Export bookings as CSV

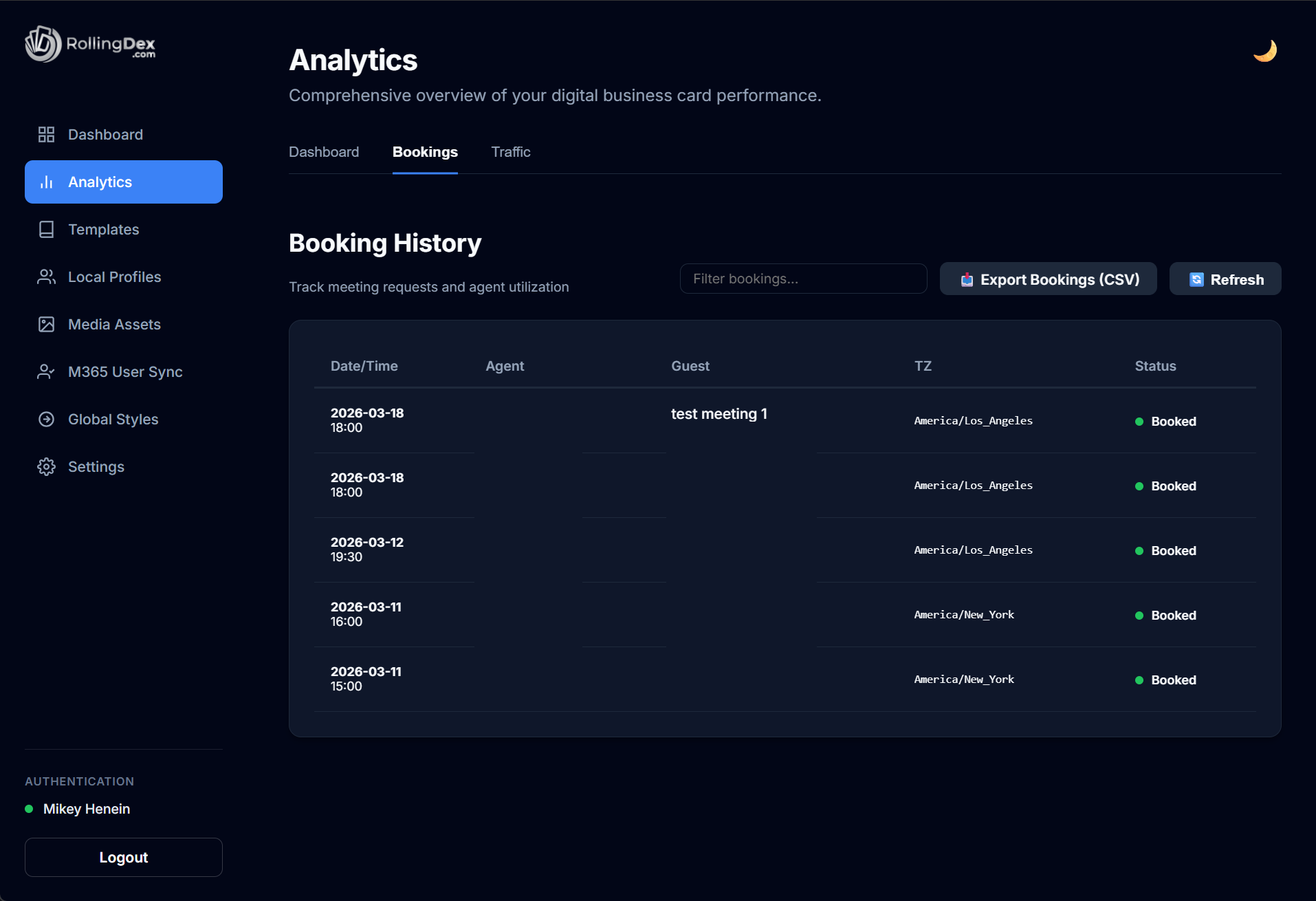click(1048, 279)
